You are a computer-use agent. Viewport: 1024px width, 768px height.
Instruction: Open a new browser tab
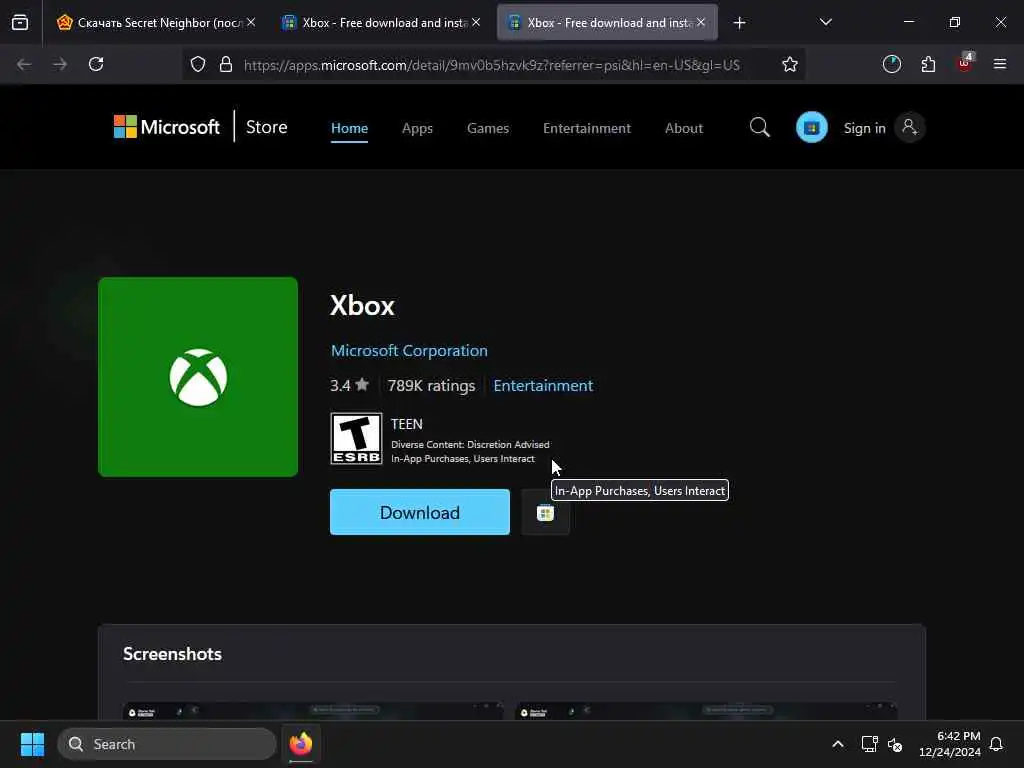point(739,23)
